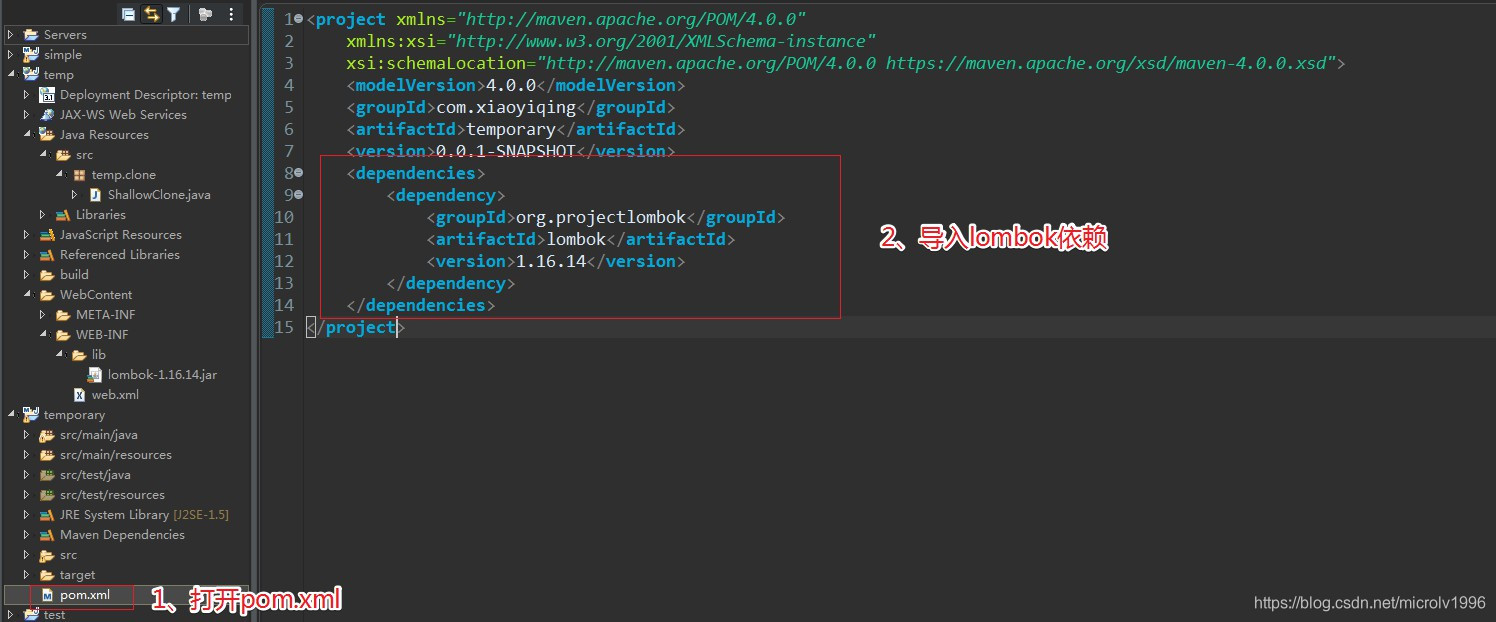Collapse the Java Resources arrow
This screenshot has height=622, width=1496.
pyautogui.click(x=27, y=135)
